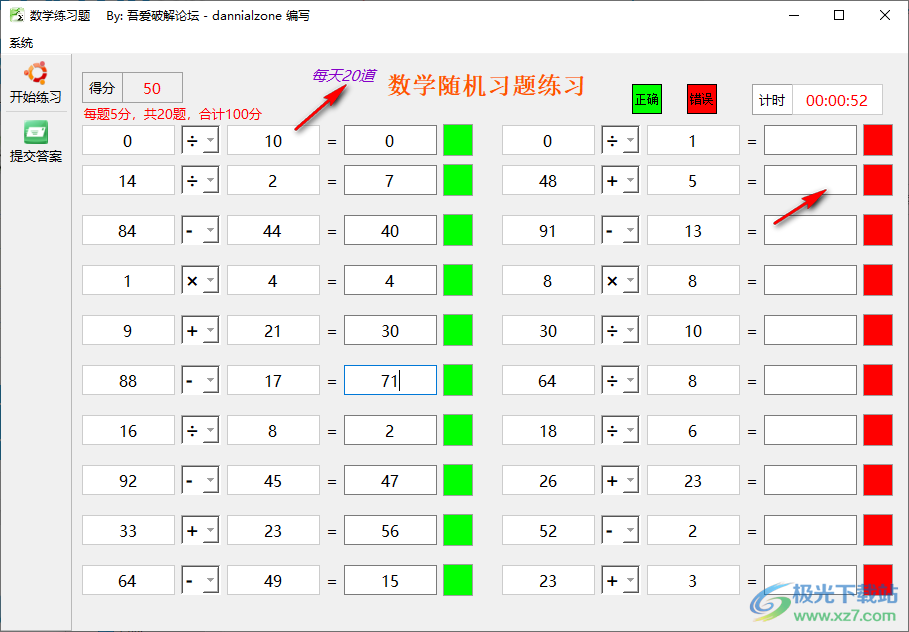This screenshot has height=632, width=909.
Task: Click the green indicator beside 0 ÷ 10
Action: 457,140
